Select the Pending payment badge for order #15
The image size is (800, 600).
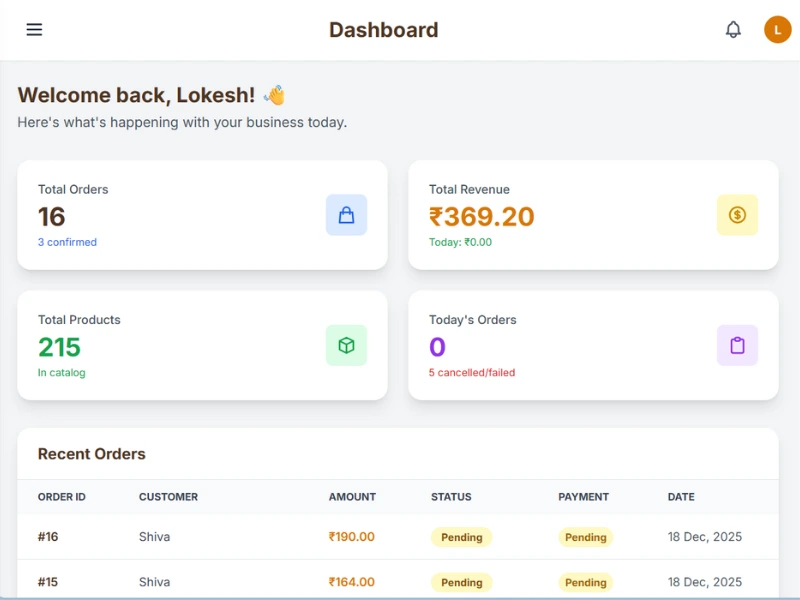tap(585, 582)
